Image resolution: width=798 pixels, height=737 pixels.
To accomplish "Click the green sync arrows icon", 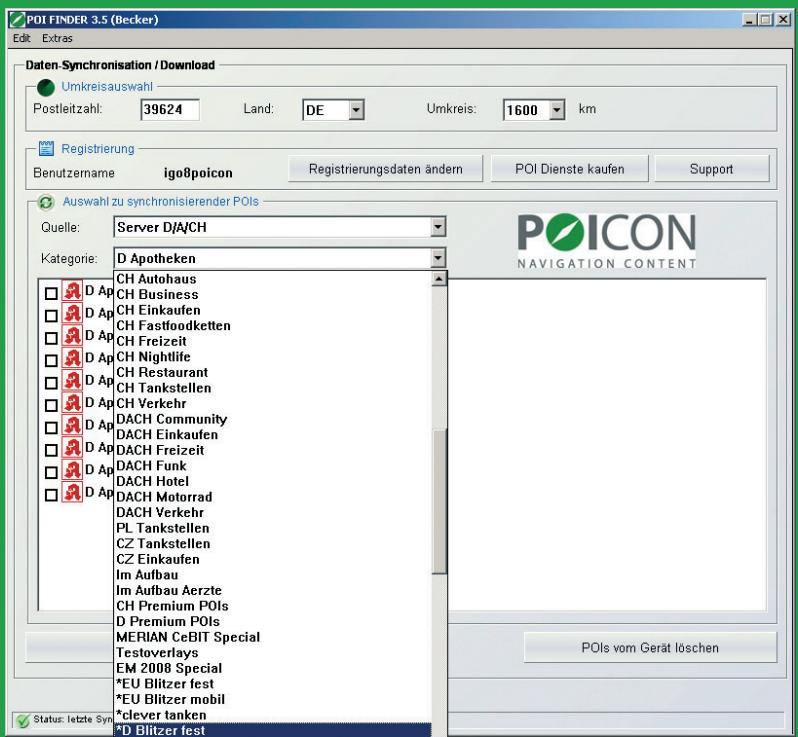I will pos(46,202).
